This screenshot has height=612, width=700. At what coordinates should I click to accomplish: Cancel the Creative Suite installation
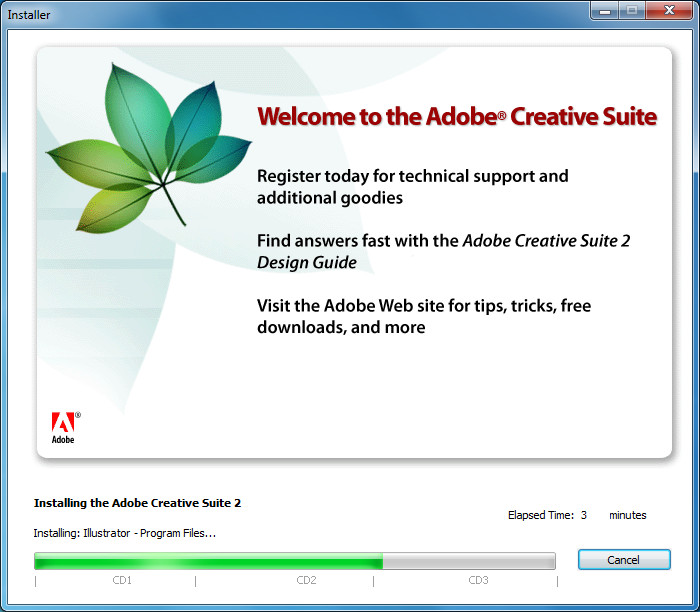coord(624,560)
